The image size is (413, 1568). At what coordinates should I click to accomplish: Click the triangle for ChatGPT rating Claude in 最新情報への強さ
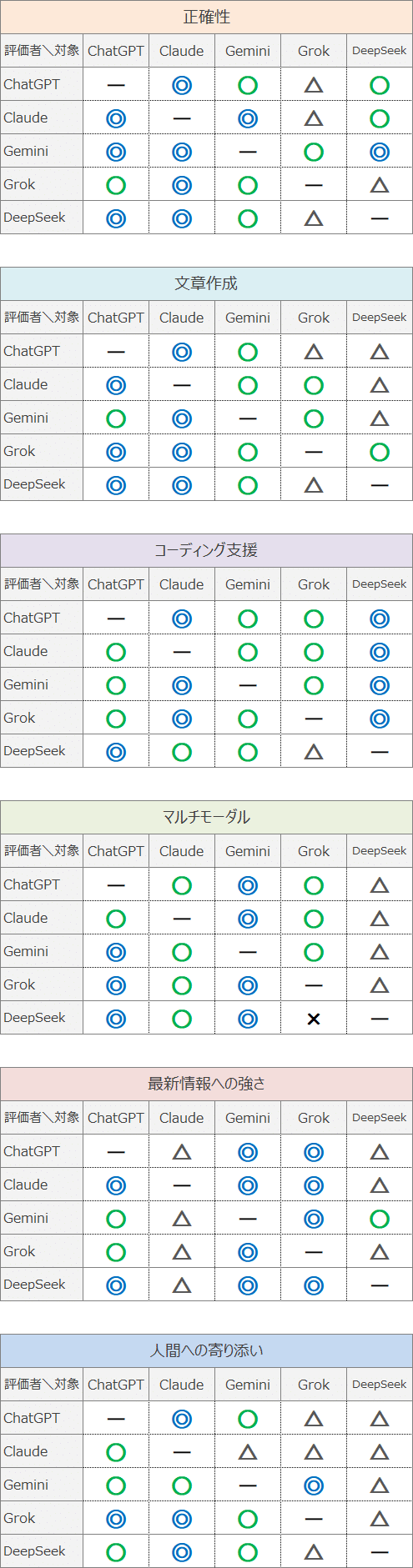pos(182,1152)
